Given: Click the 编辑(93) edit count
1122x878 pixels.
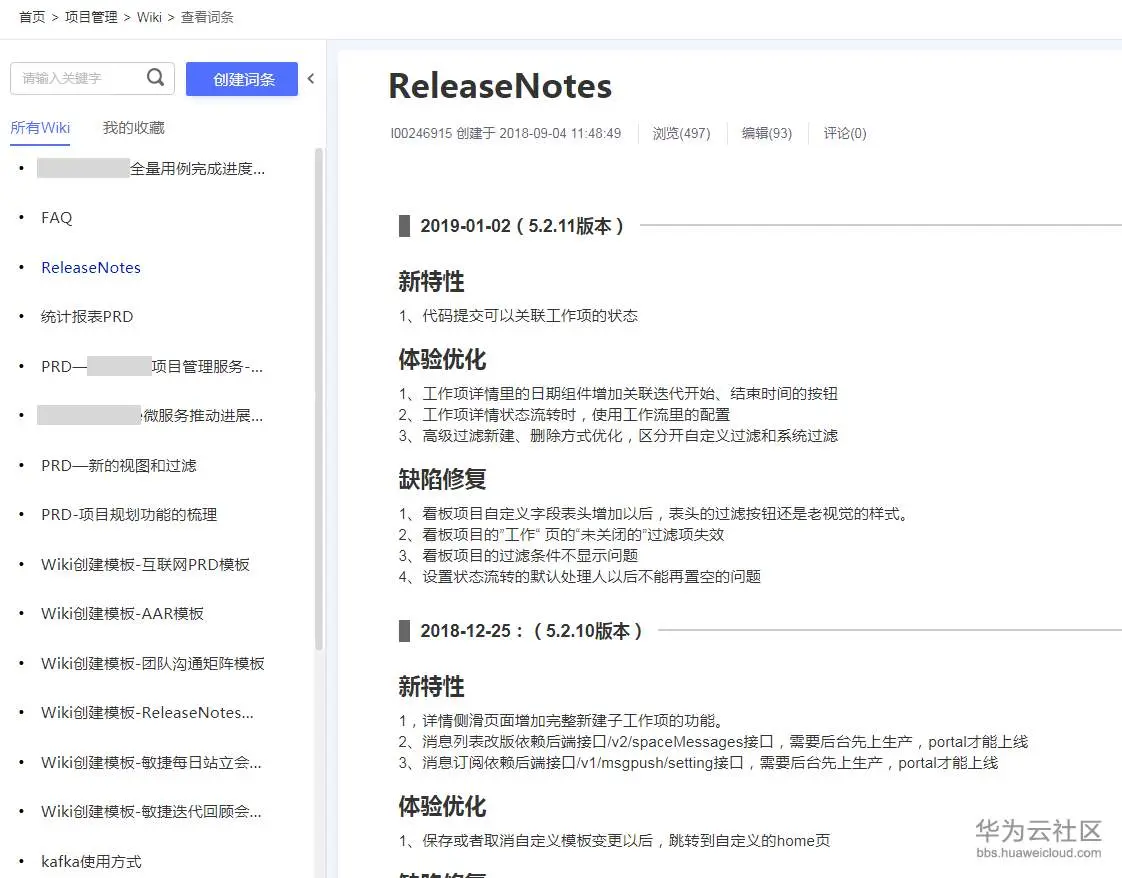Looking at the screenshot, I should 766,134.
